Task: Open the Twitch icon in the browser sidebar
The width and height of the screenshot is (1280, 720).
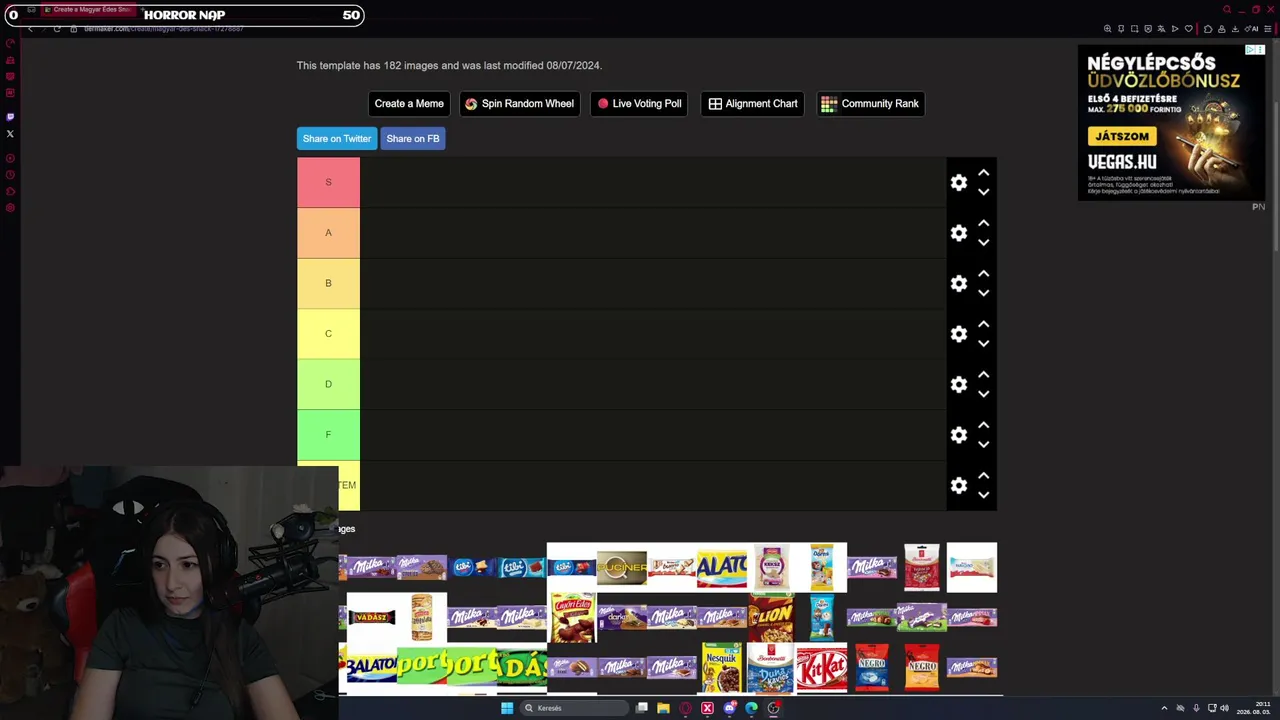Action: [x=10, y=117]
